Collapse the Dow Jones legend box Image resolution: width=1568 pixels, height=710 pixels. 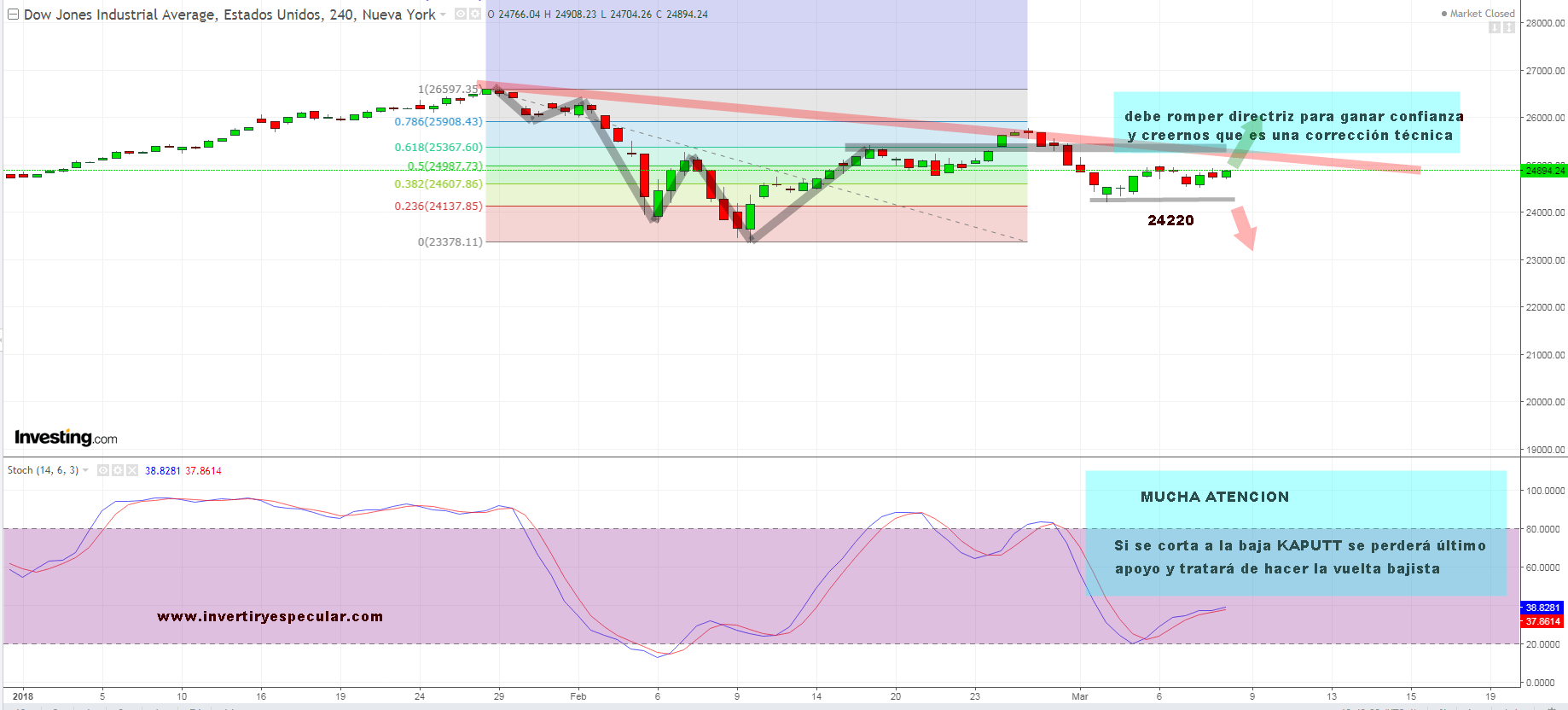coord(13,15)
